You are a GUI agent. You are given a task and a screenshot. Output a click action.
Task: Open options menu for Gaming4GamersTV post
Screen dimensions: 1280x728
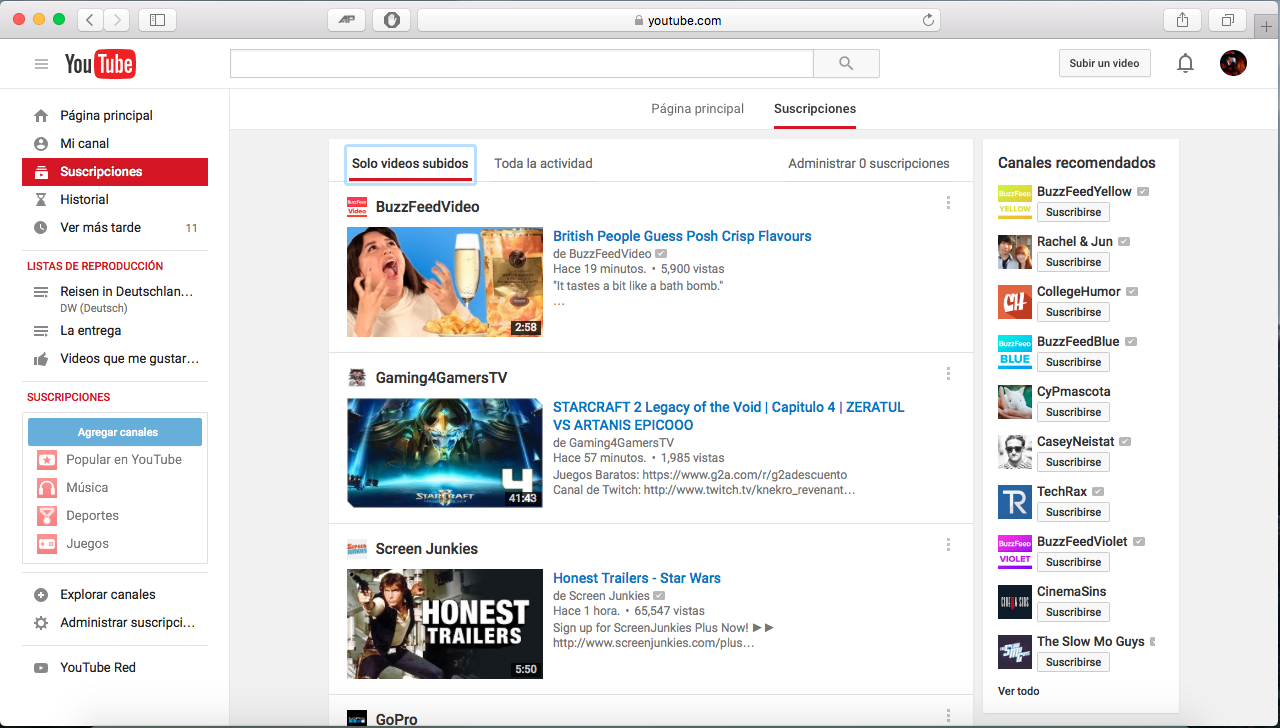[948, 374]
